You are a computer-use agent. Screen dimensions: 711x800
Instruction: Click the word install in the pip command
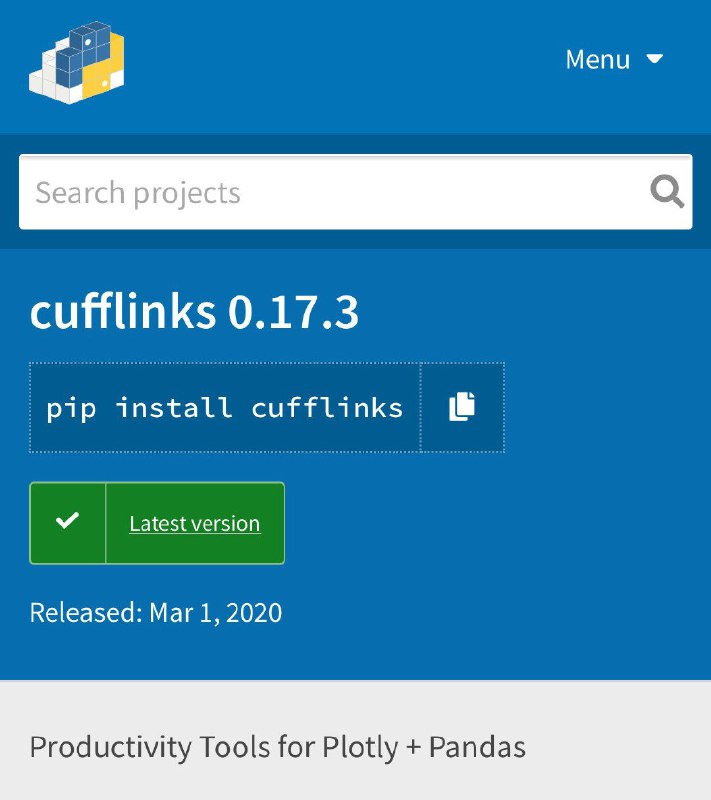click(x=174, y=408)
